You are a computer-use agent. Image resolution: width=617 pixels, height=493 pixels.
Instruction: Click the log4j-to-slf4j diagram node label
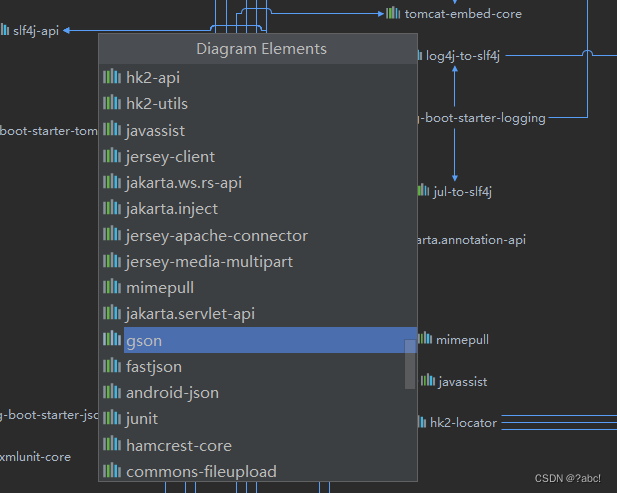[x=463, y=56]
